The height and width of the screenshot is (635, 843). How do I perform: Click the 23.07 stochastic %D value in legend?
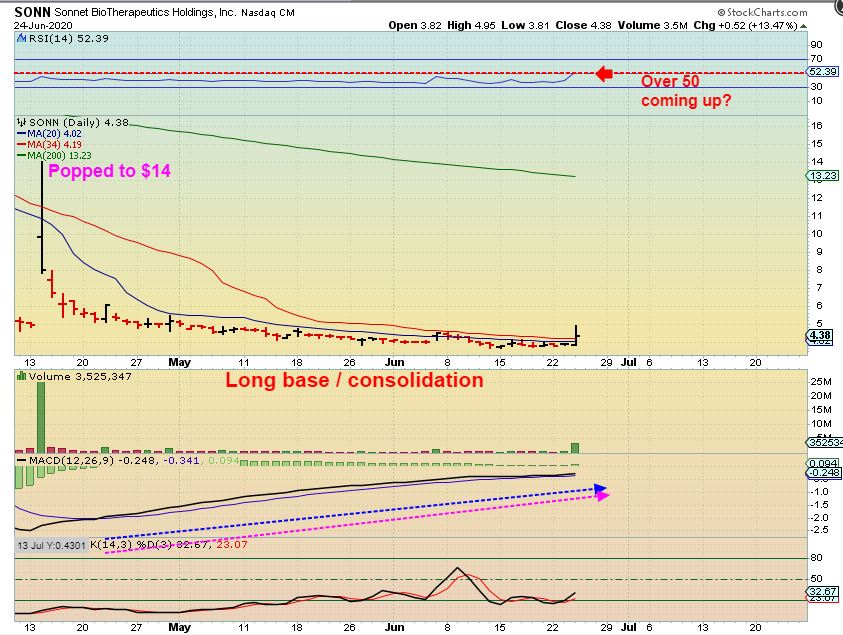coord(232,545)
